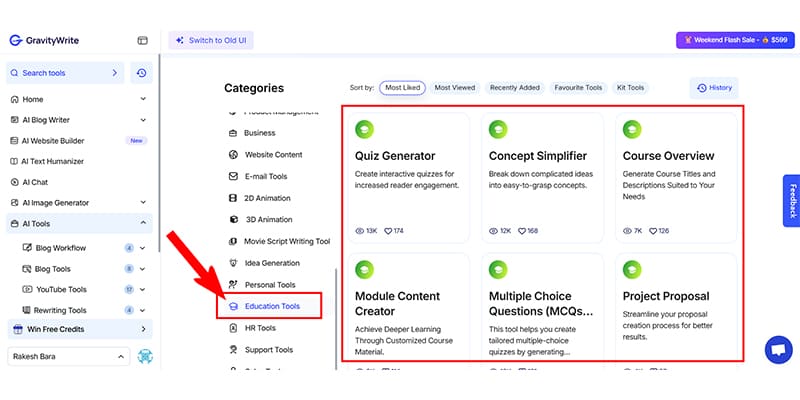800x400 pixels.
Task: Show Favourite Tools
Action: point(578,88)
